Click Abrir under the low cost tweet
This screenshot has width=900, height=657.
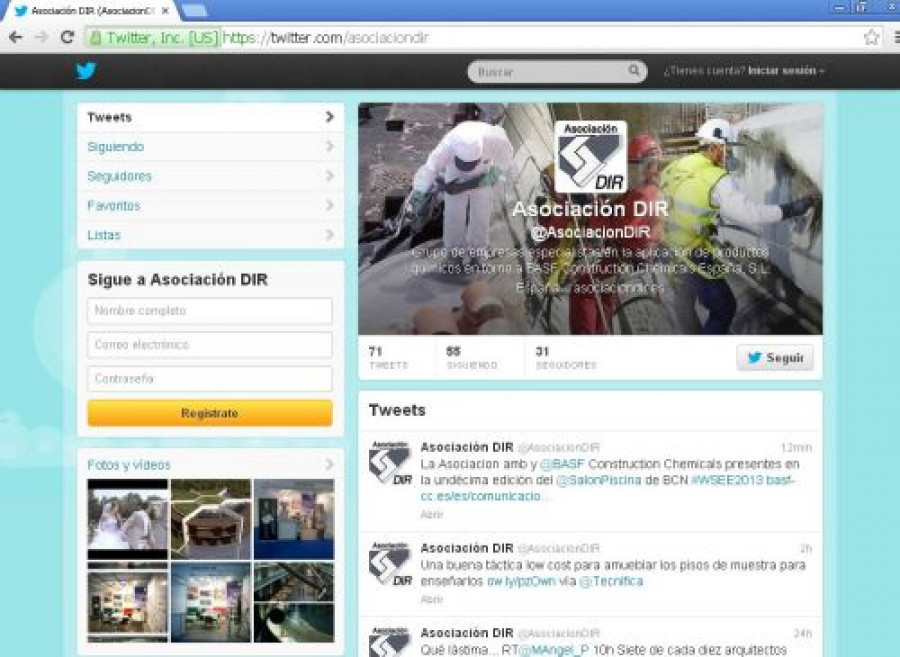click(x=432, y=599)
